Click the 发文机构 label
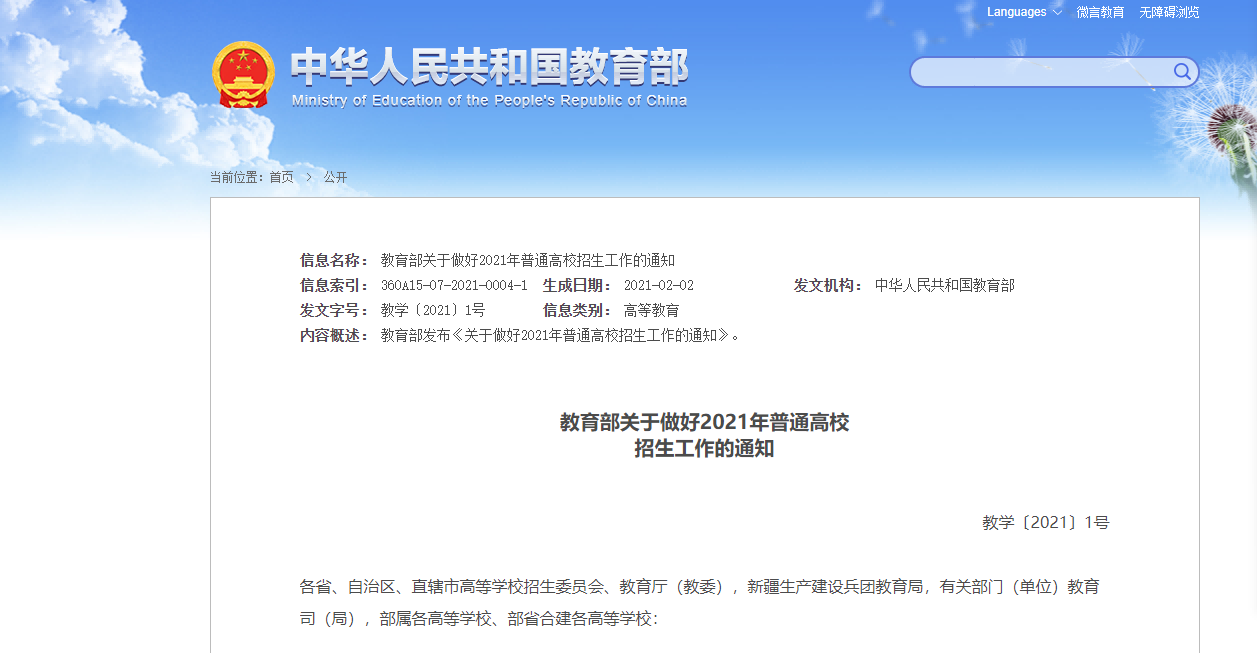The width and height of the screenshot is (1257, 653). click(x=829, y=285)
